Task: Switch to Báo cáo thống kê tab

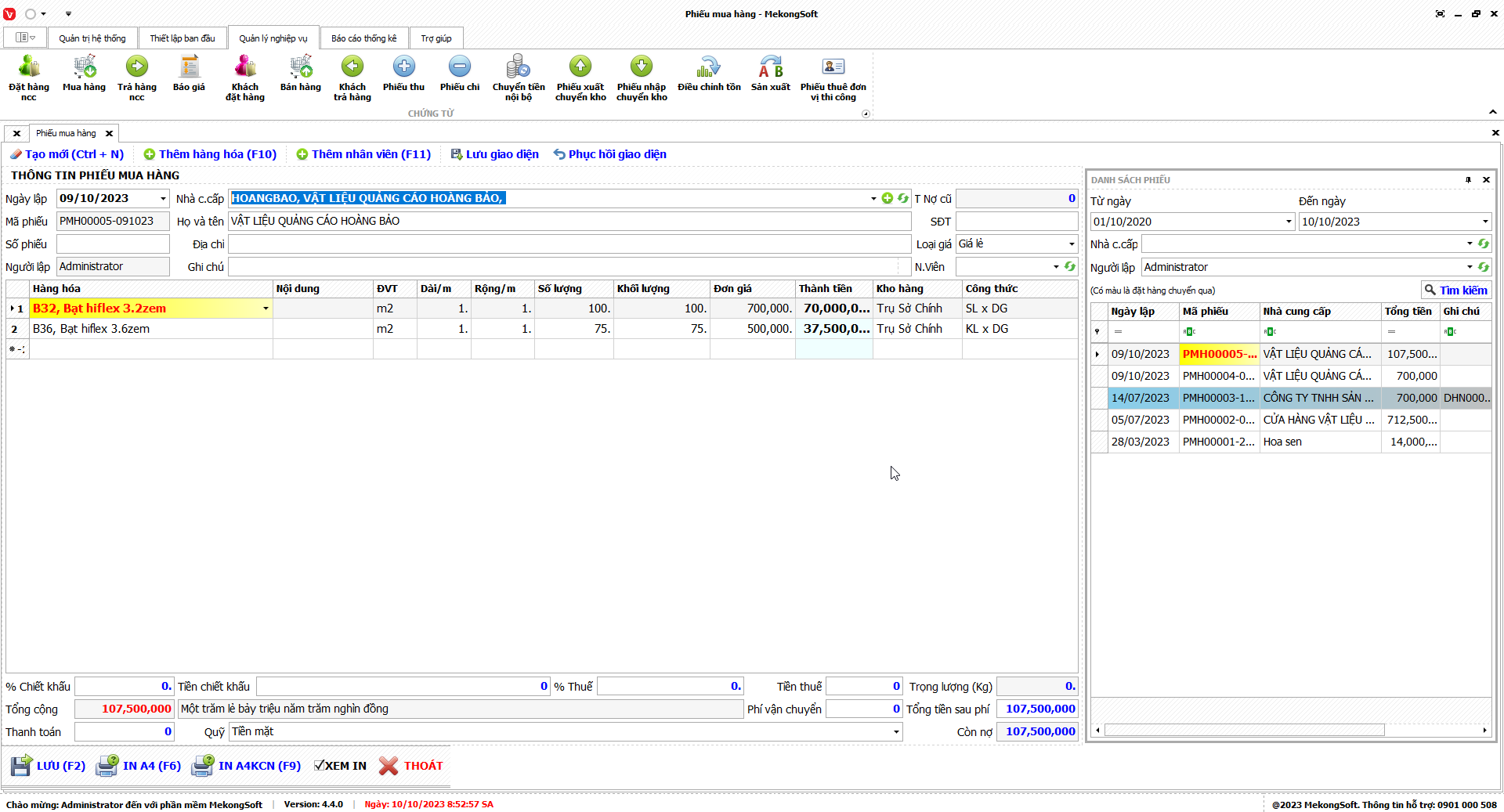Action: coord(363,38)
